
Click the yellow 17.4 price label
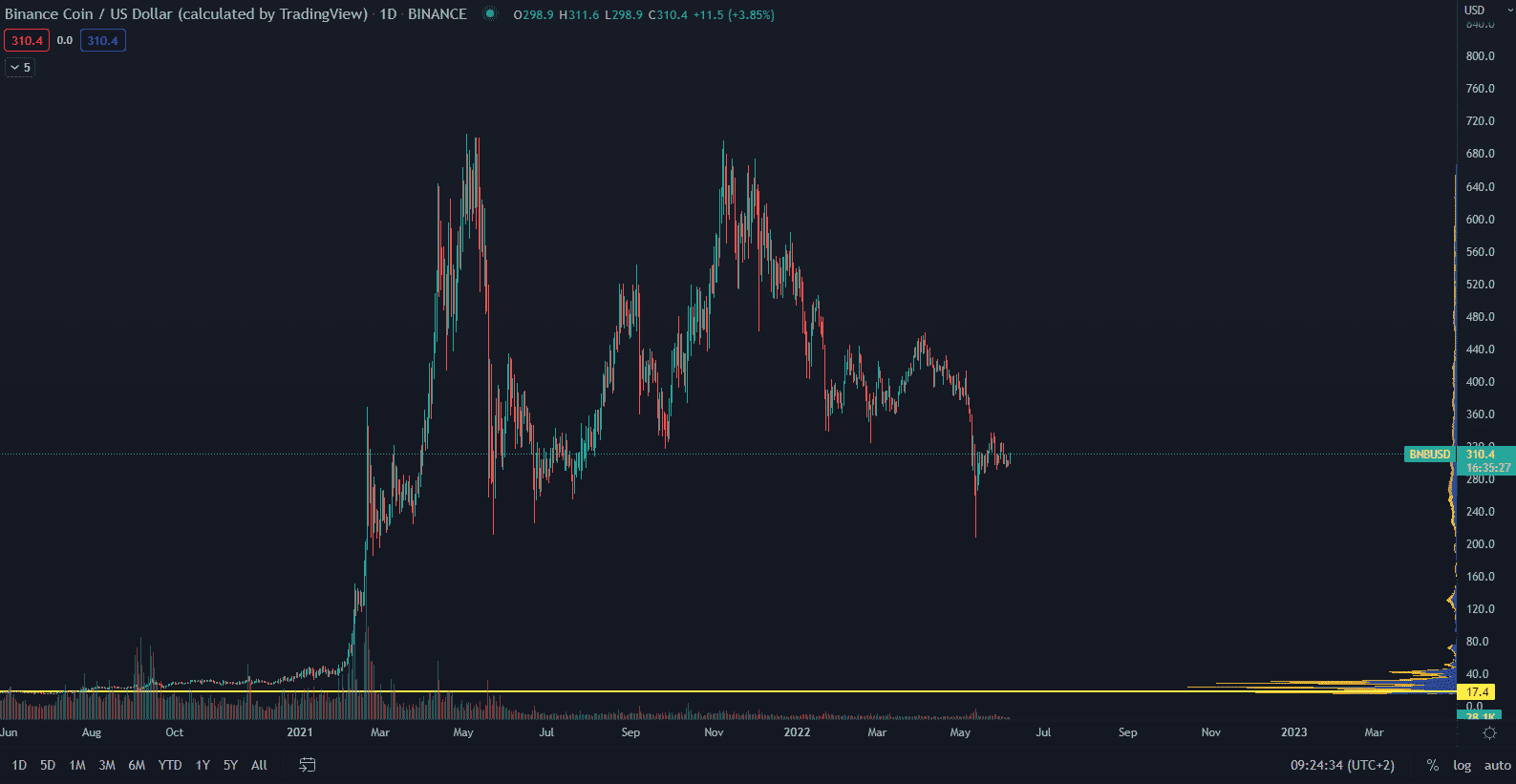click(1477, 691)
